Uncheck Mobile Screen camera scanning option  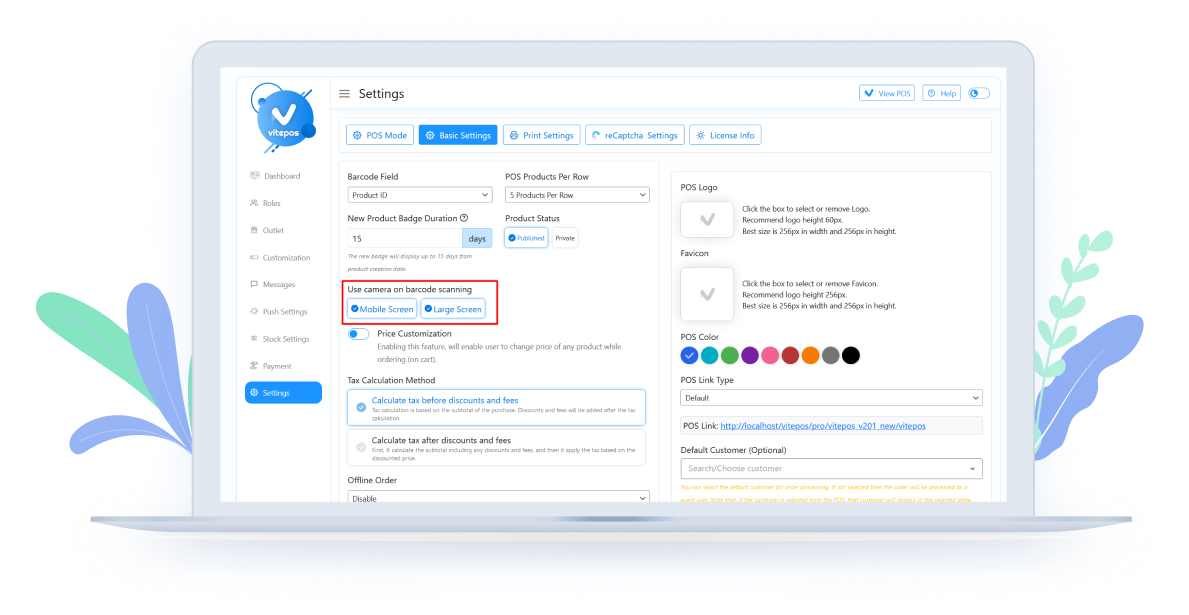coord(381,309)
